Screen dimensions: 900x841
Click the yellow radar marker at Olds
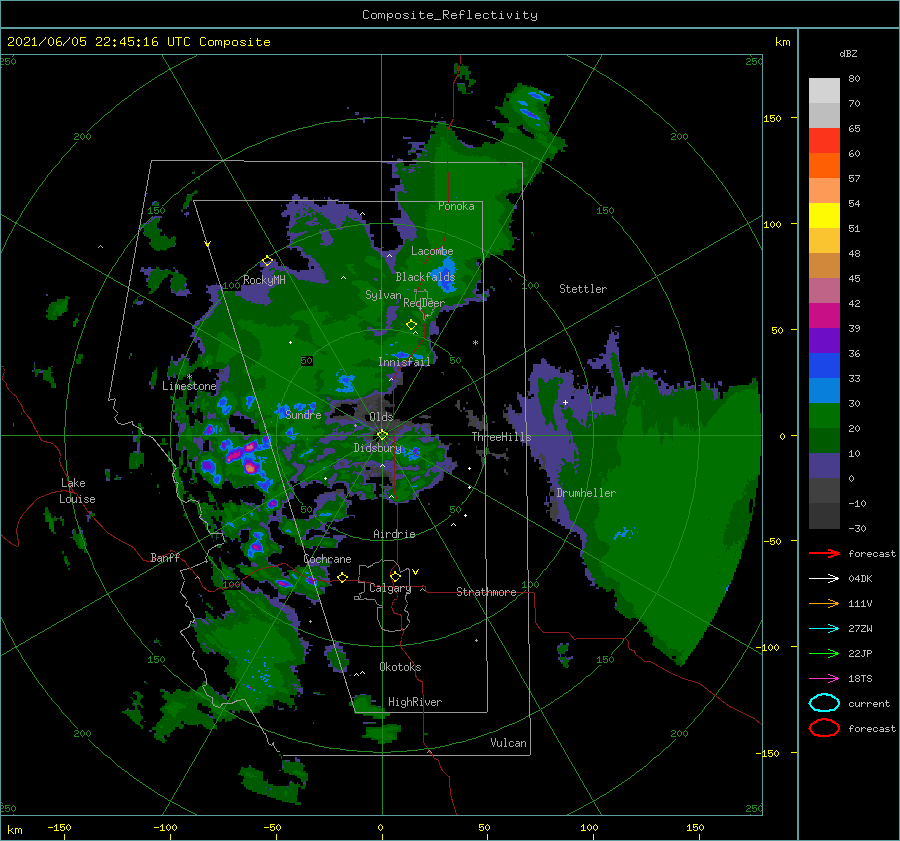tap(382, 435)
